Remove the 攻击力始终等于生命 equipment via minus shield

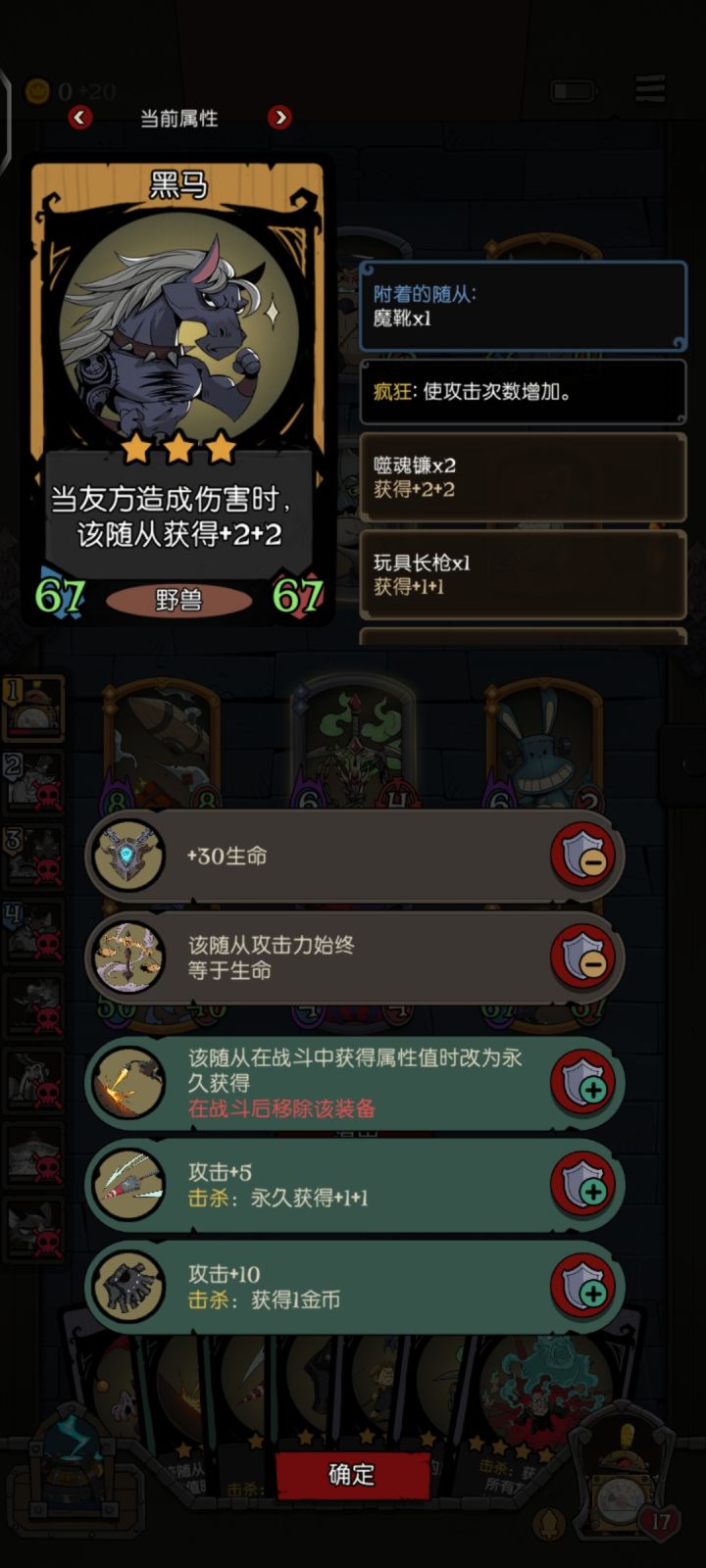point(583,957)
